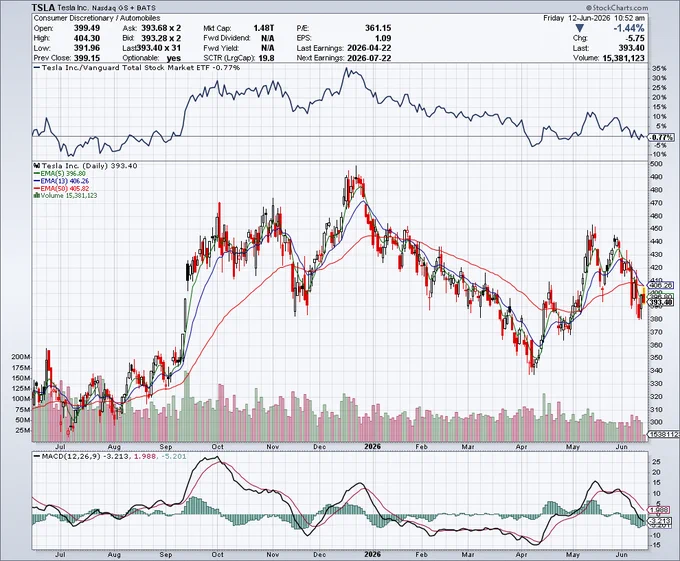The height and width of the screenshot is (561, 680).
Task: Click the Chg value -5.75
Action: point(635,38)
